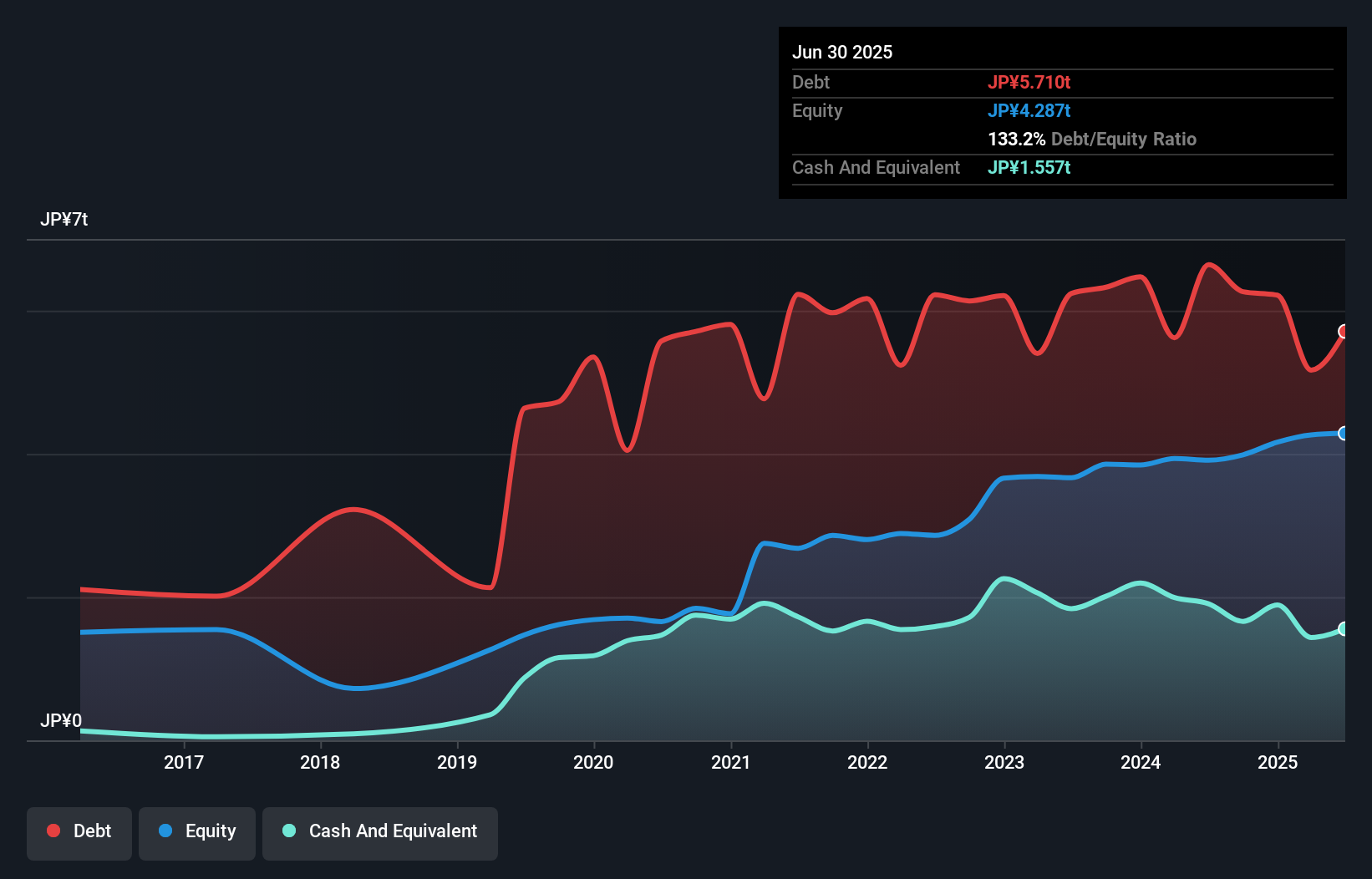Click the blue Equity legend dot
This screenshot has width=1372, height=879.
pos(165,831)
